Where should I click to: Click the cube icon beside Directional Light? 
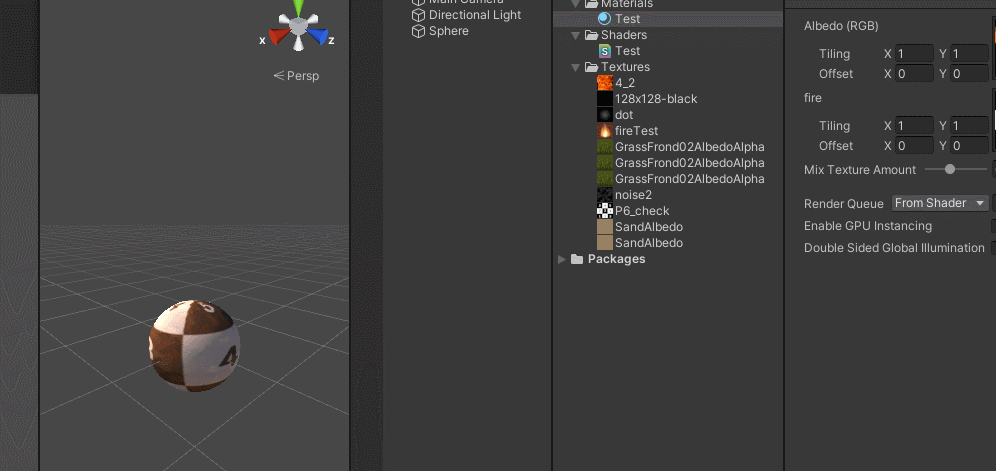point(418,15)
